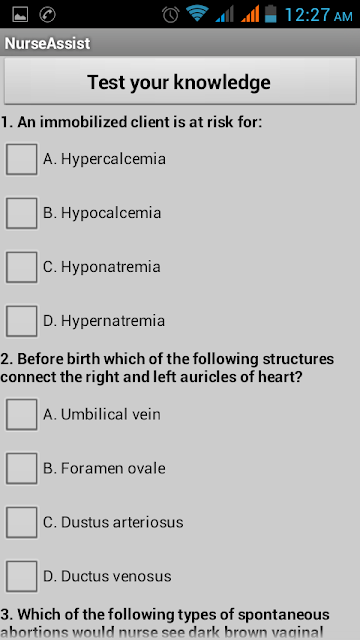The image size is (360, 640).
Task: Tap question 3 spontaneous abortions text
Action: (165, 623)
